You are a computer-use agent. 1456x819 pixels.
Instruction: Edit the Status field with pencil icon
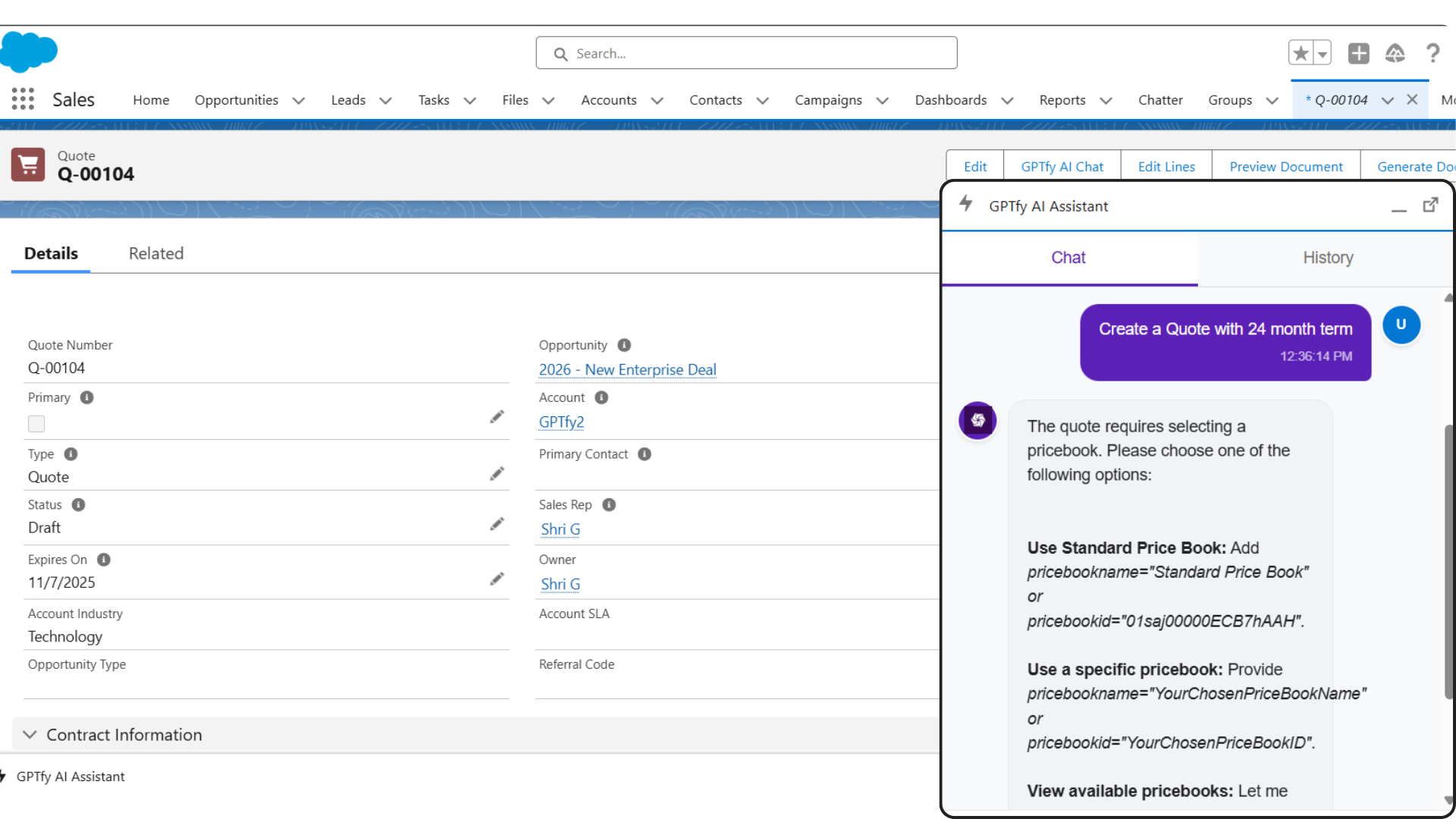497,525
